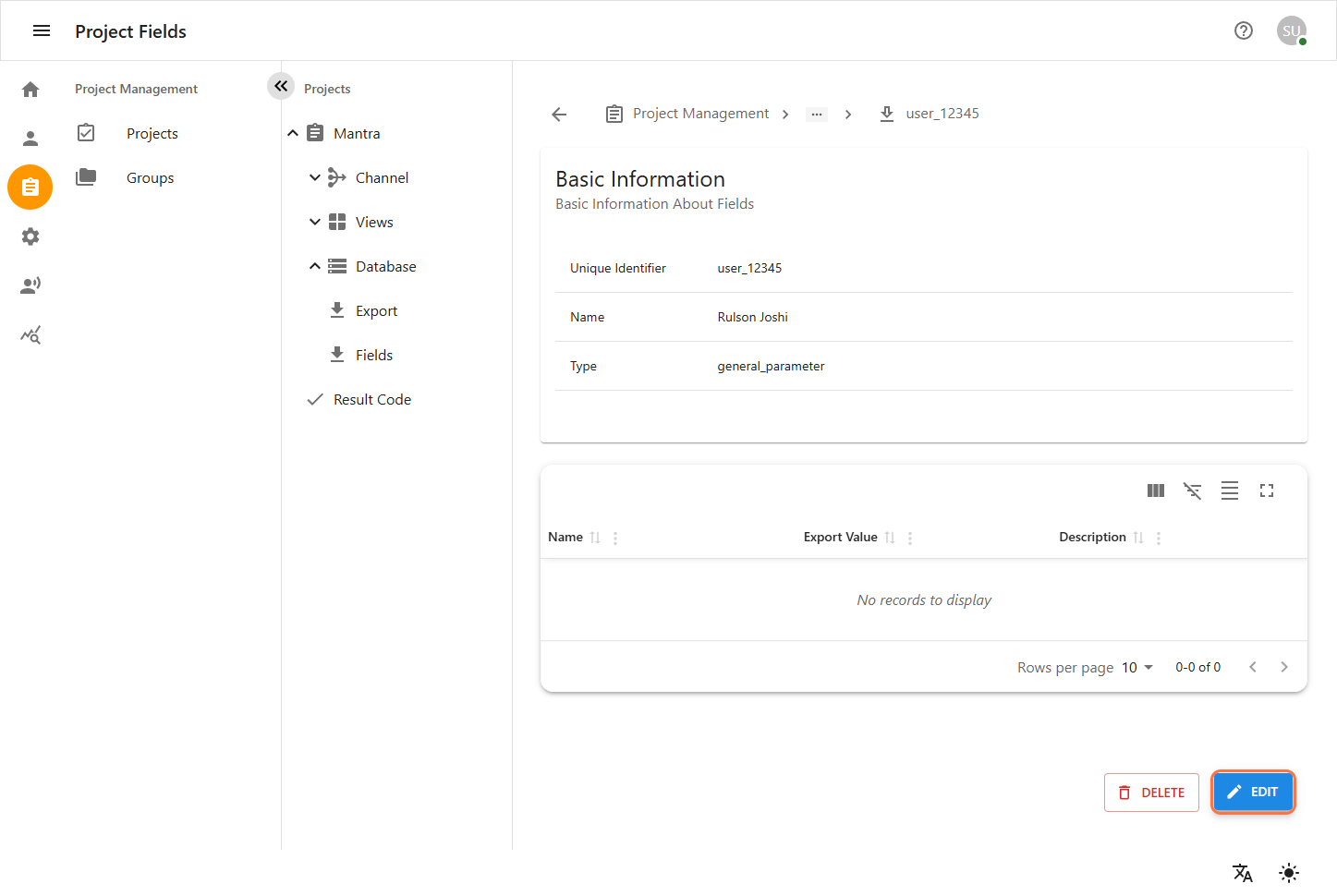Image resolution: width=1337 pixels, height=896 pixels.
Task: Switch the theme with the brightness icon
Action: 1288,872
